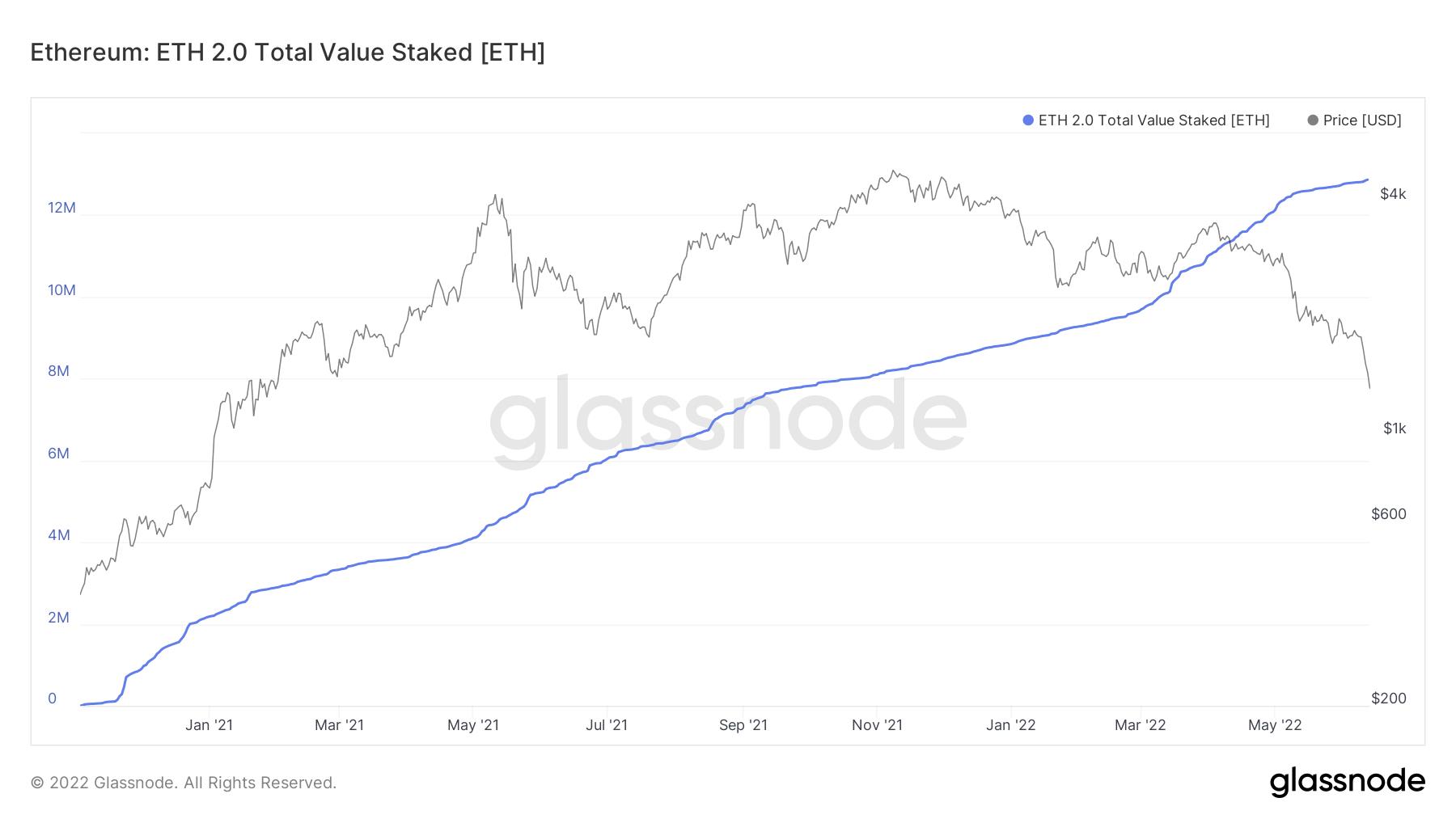Screen dimensions: 1456x819
Task: Click the Jan '21 axis label
Action: [209, 724]
